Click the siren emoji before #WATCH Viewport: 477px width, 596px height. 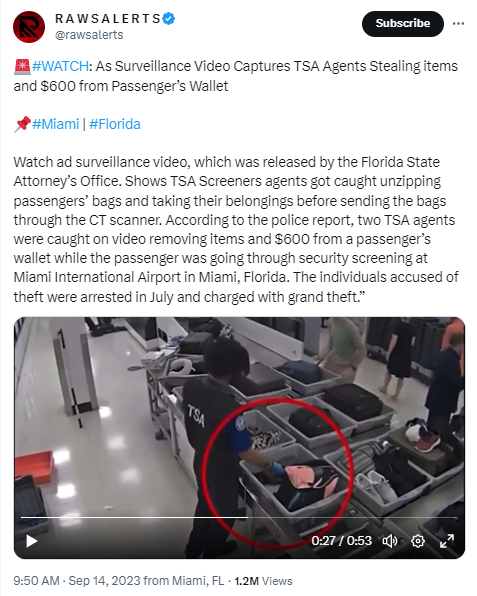tap(22, 66)
